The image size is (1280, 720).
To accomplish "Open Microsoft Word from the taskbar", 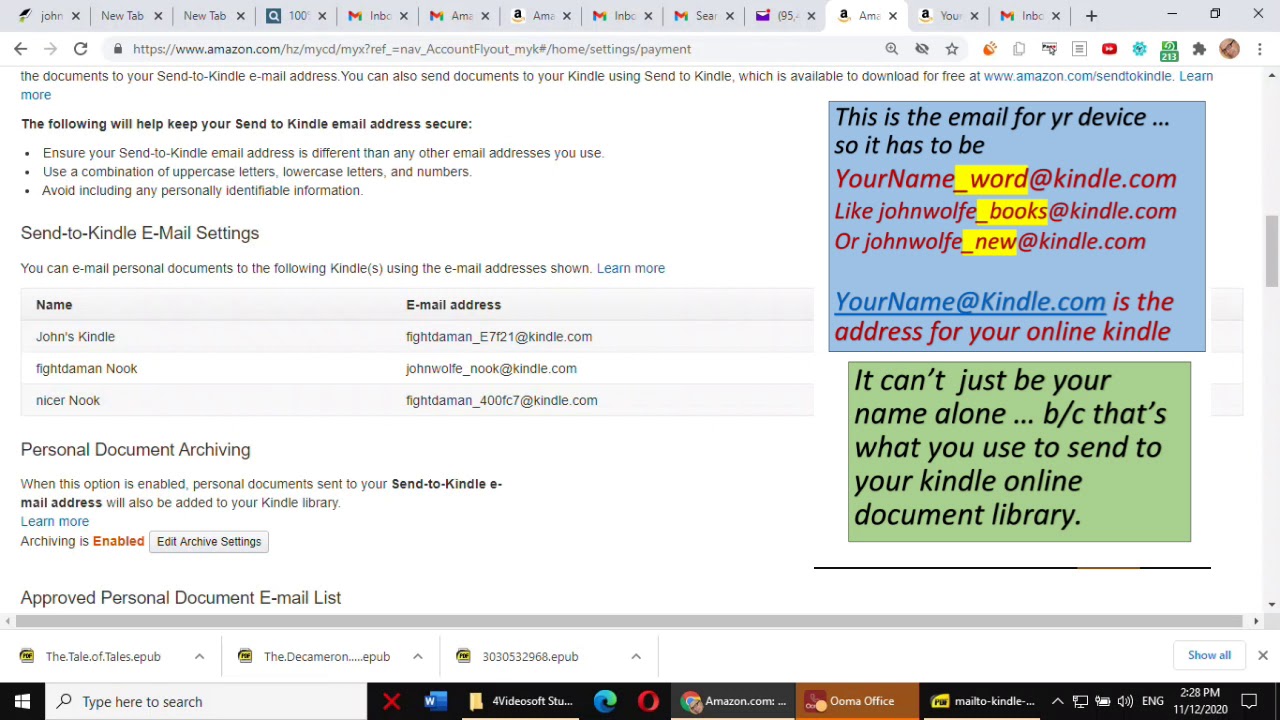I will [434, 701].
